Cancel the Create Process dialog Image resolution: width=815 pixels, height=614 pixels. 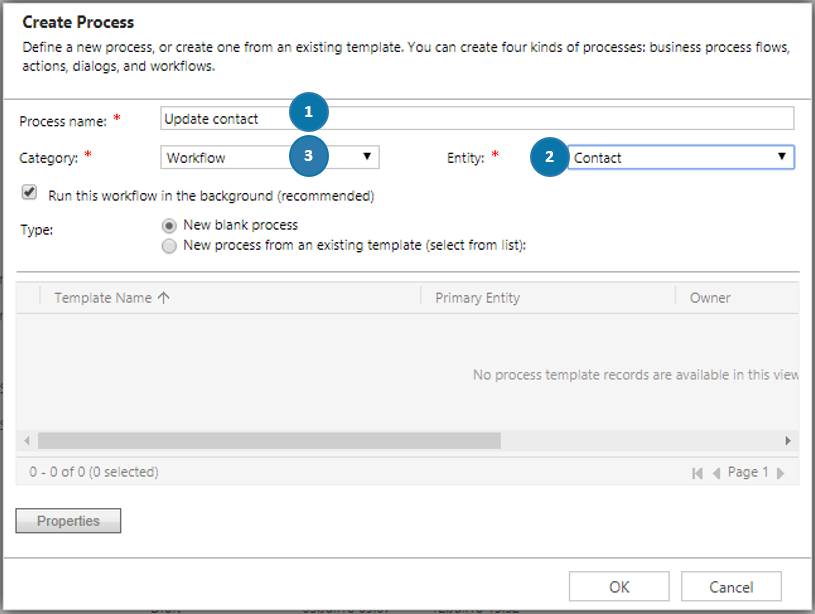731,587
